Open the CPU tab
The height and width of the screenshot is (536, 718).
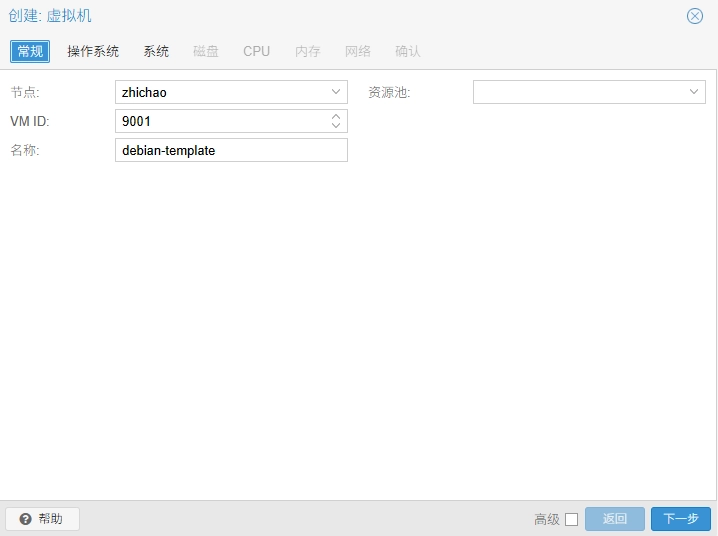pos(256,51)
